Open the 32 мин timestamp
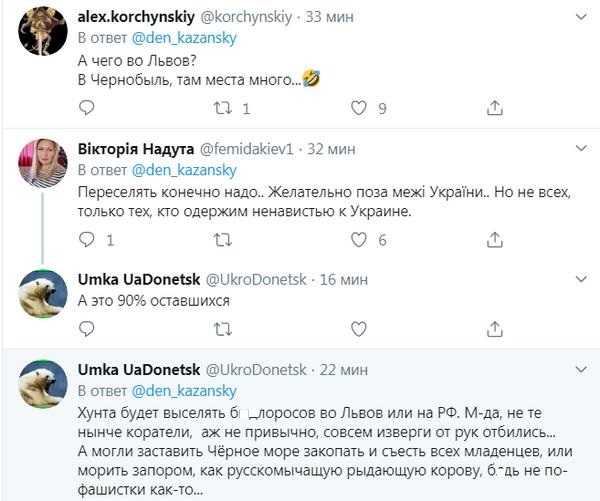This screenshot has height=501, width=600. click(330, 148)
